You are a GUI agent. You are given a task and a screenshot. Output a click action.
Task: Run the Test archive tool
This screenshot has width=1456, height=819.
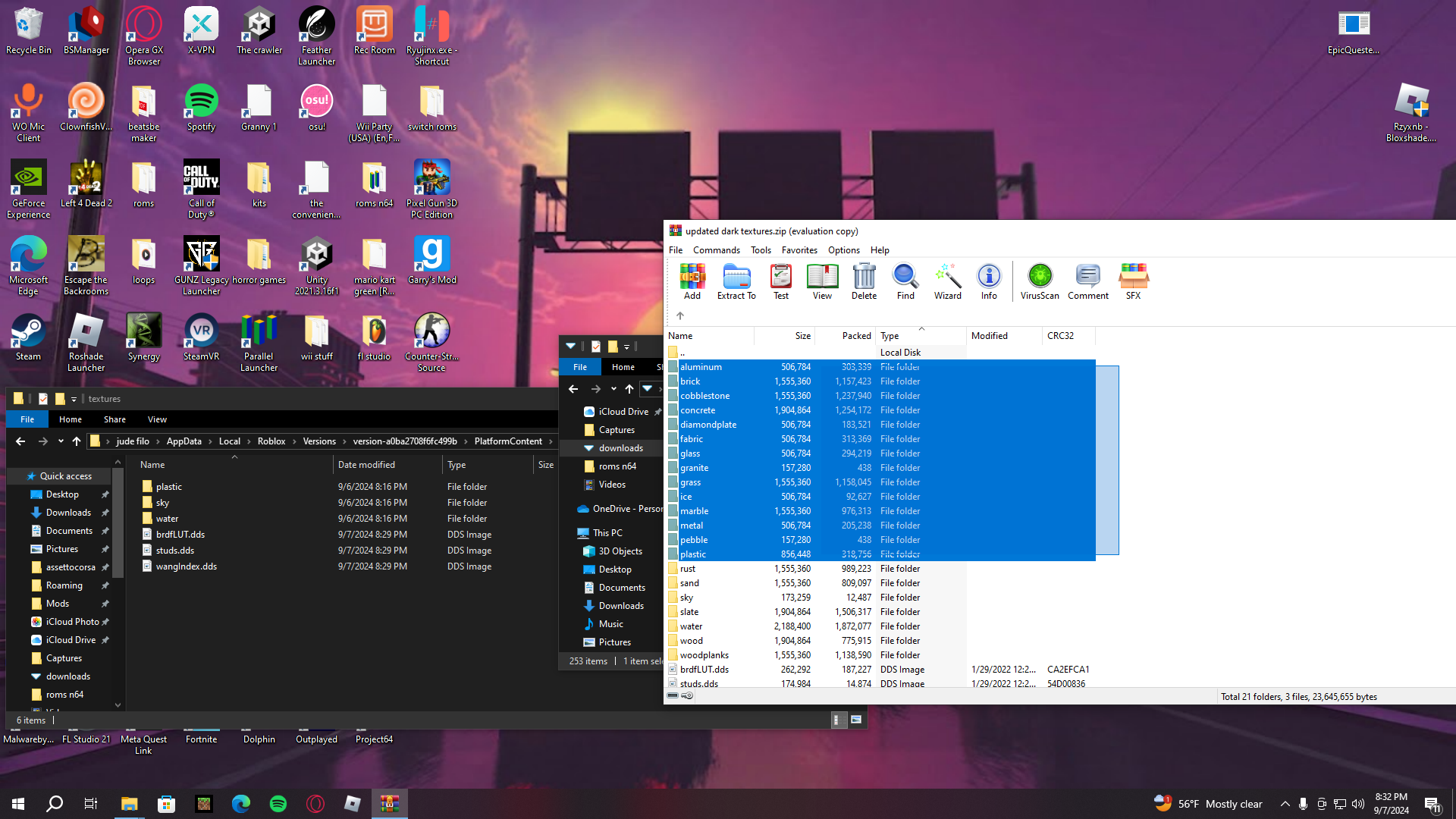780,282
